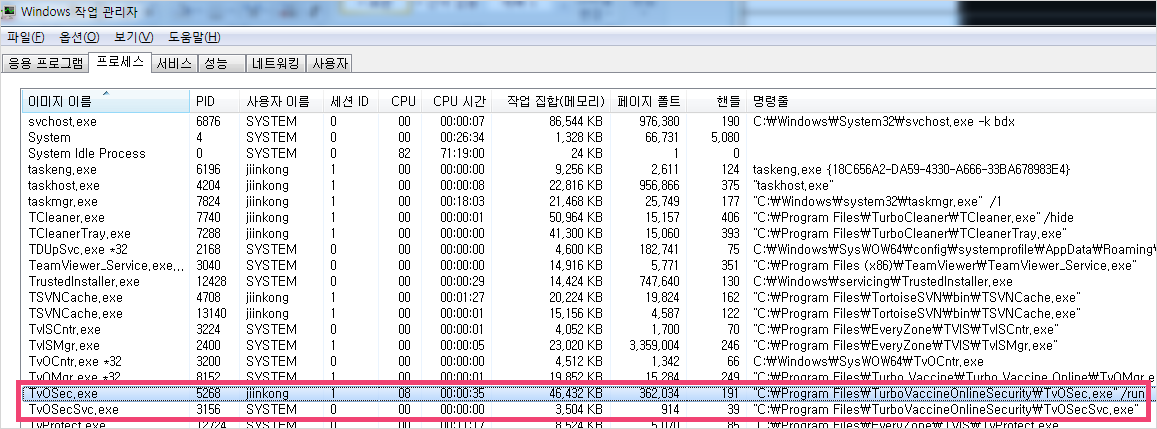The image size is (1157, 429).
Task: Click CPU time 00:26:34
Action: point(463,137)
